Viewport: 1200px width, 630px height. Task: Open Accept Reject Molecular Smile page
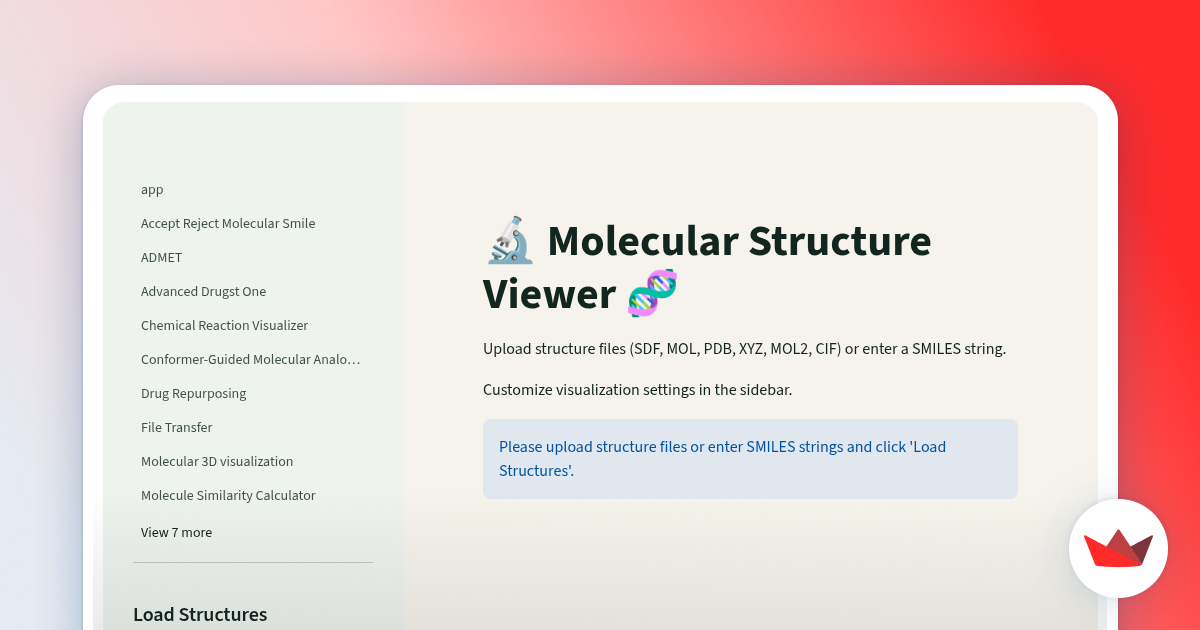click(x=228, y=223)
